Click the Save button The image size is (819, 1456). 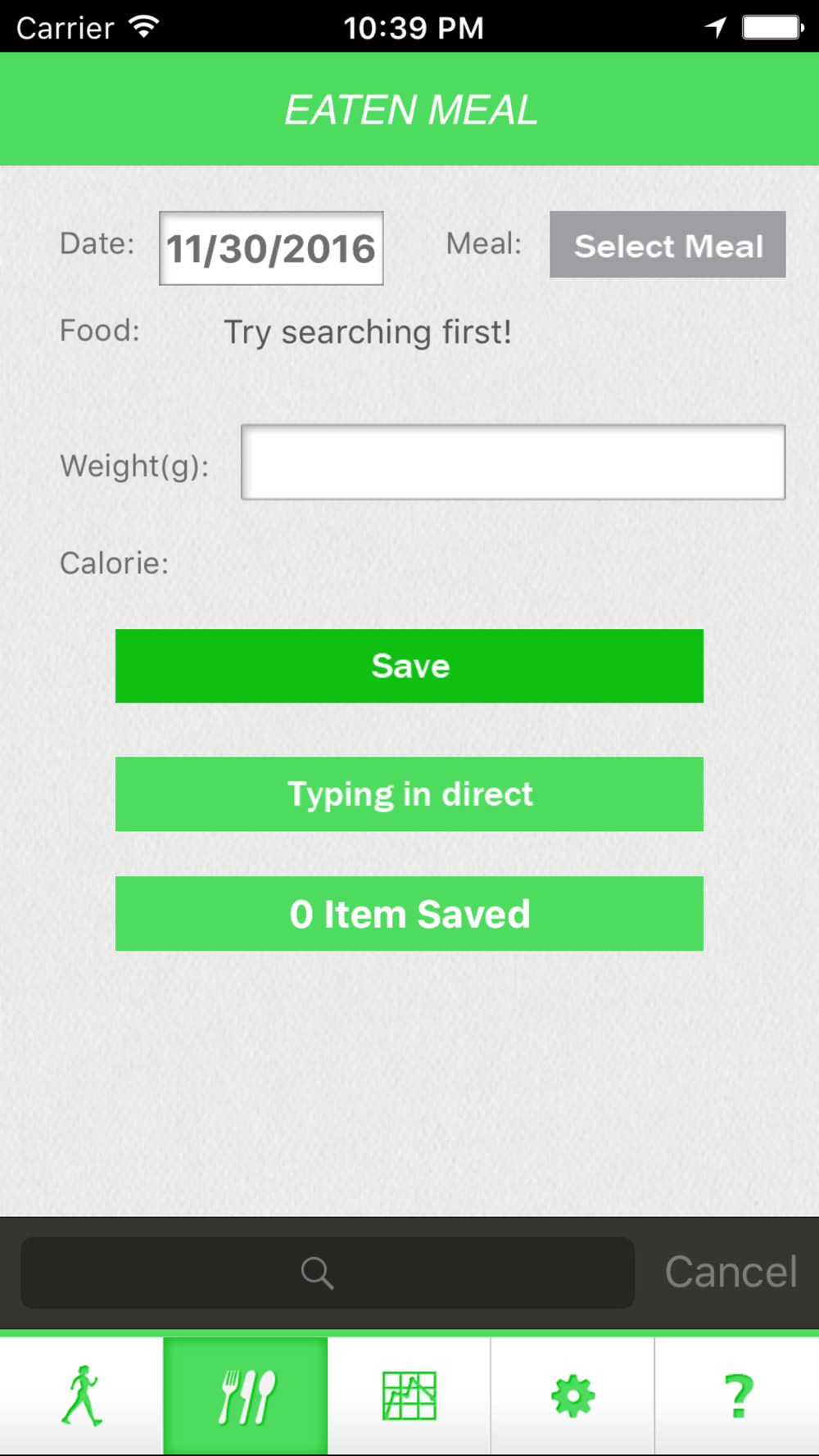[x=409, y=666]
